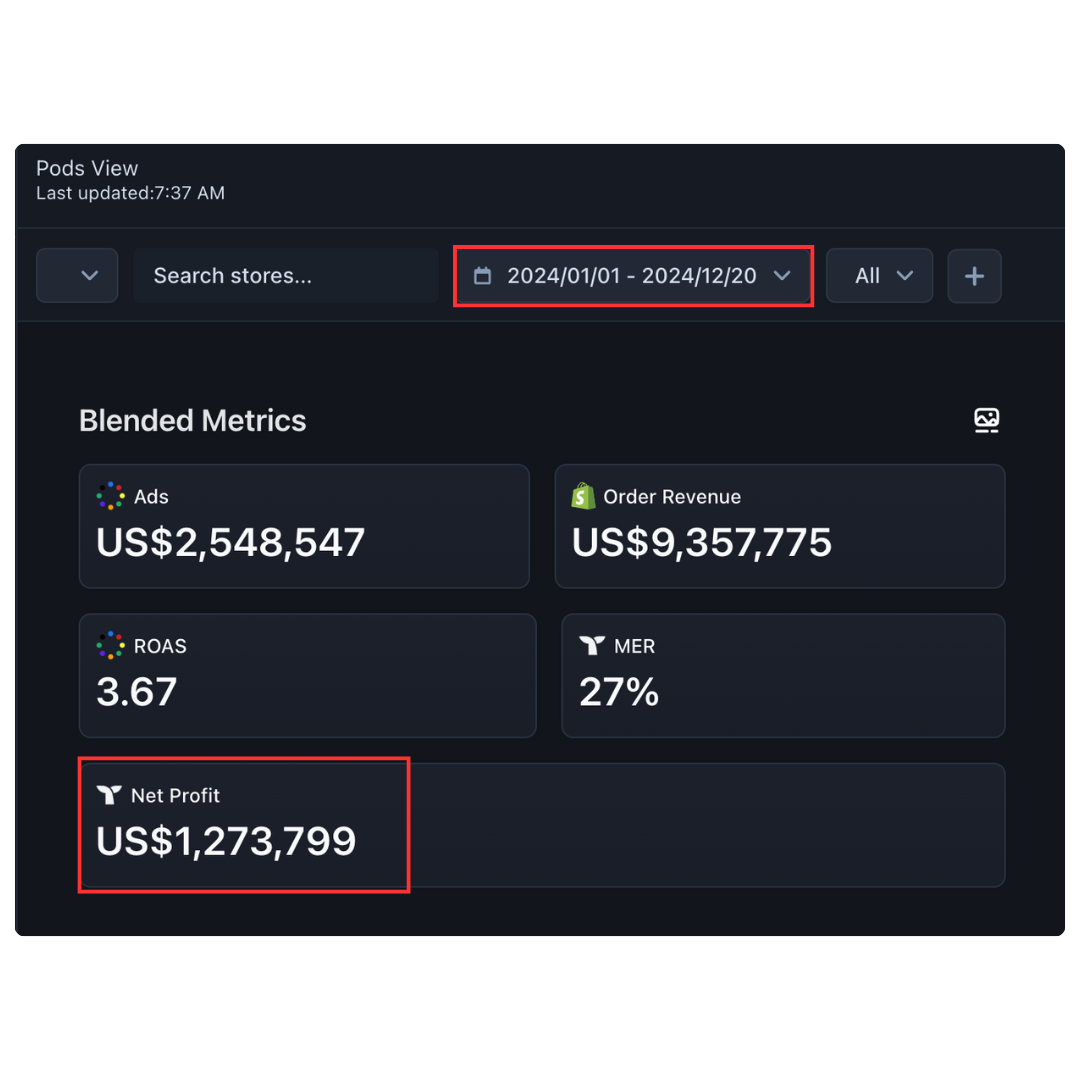Click the image export icon near Blended Metrics

point(987,420)
